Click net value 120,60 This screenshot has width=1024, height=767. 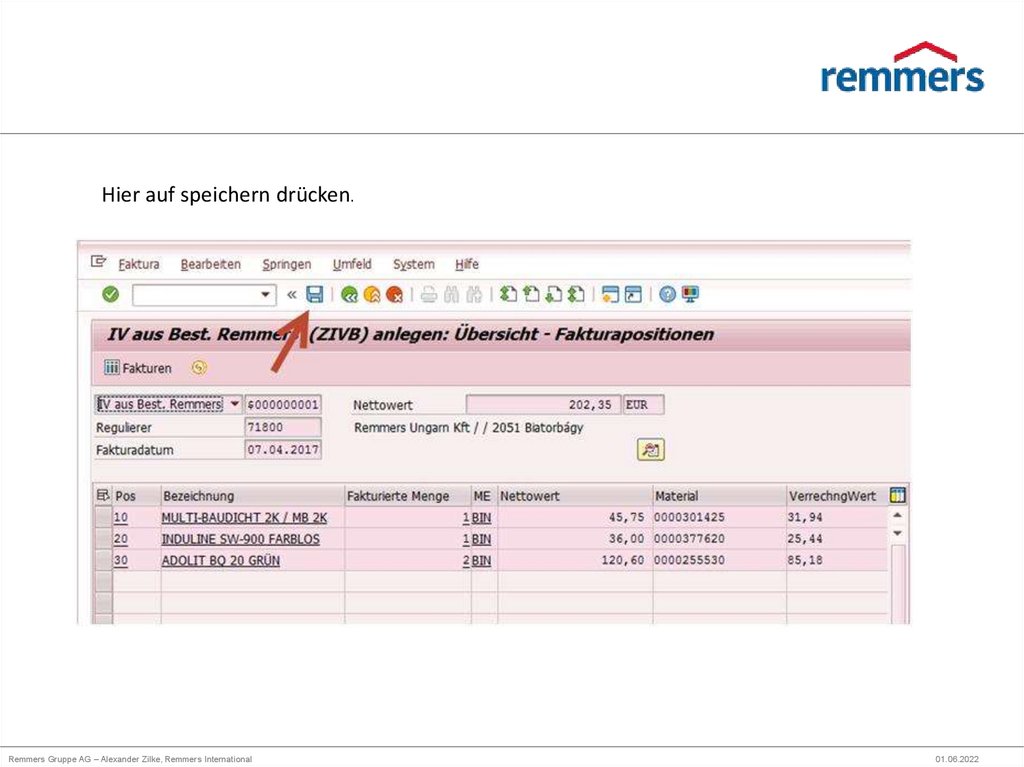[622, 560]
